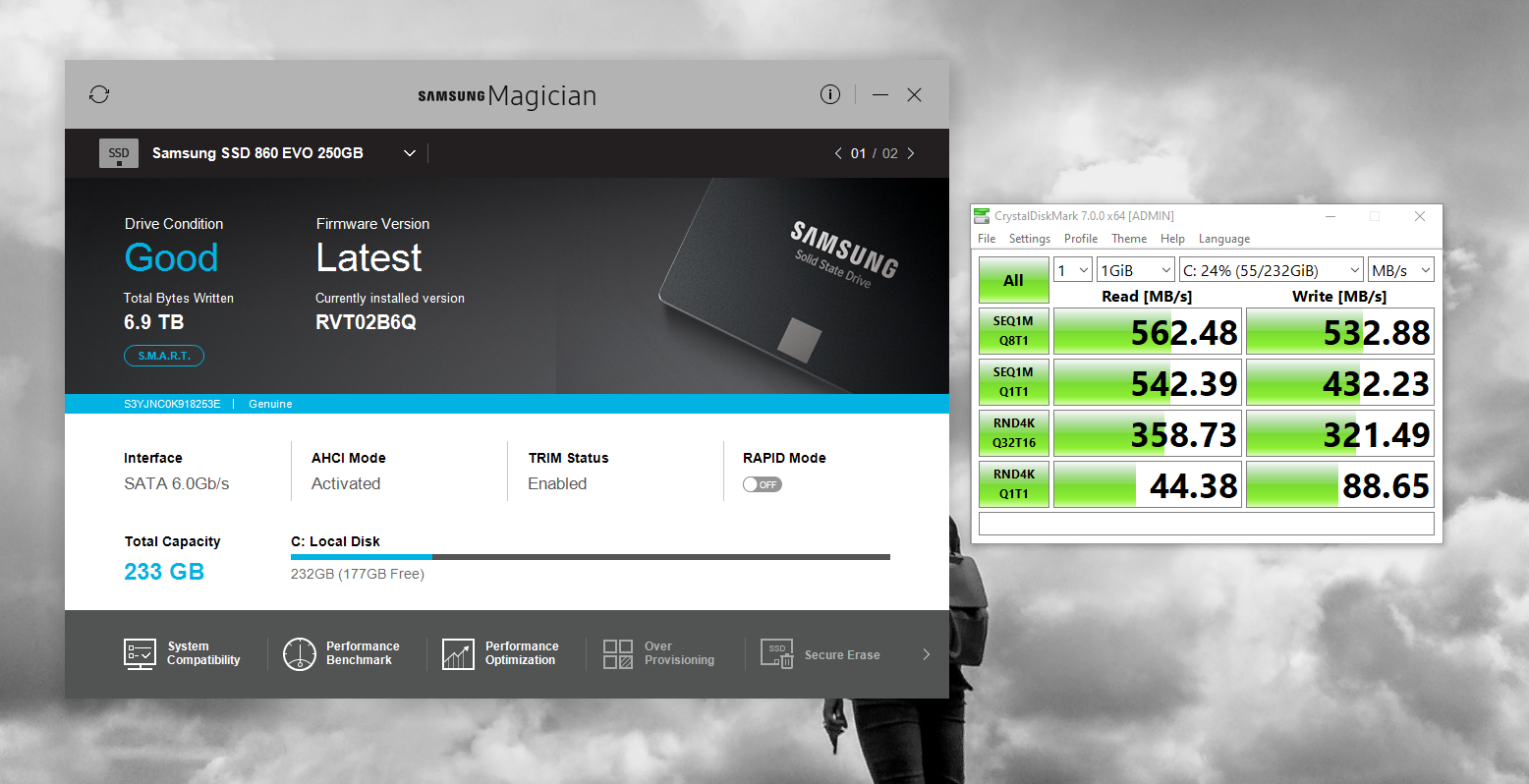Open the 1GiB test size dropdown
The height and width of the screenshot is (784, 1529).
click(1136, 270)
